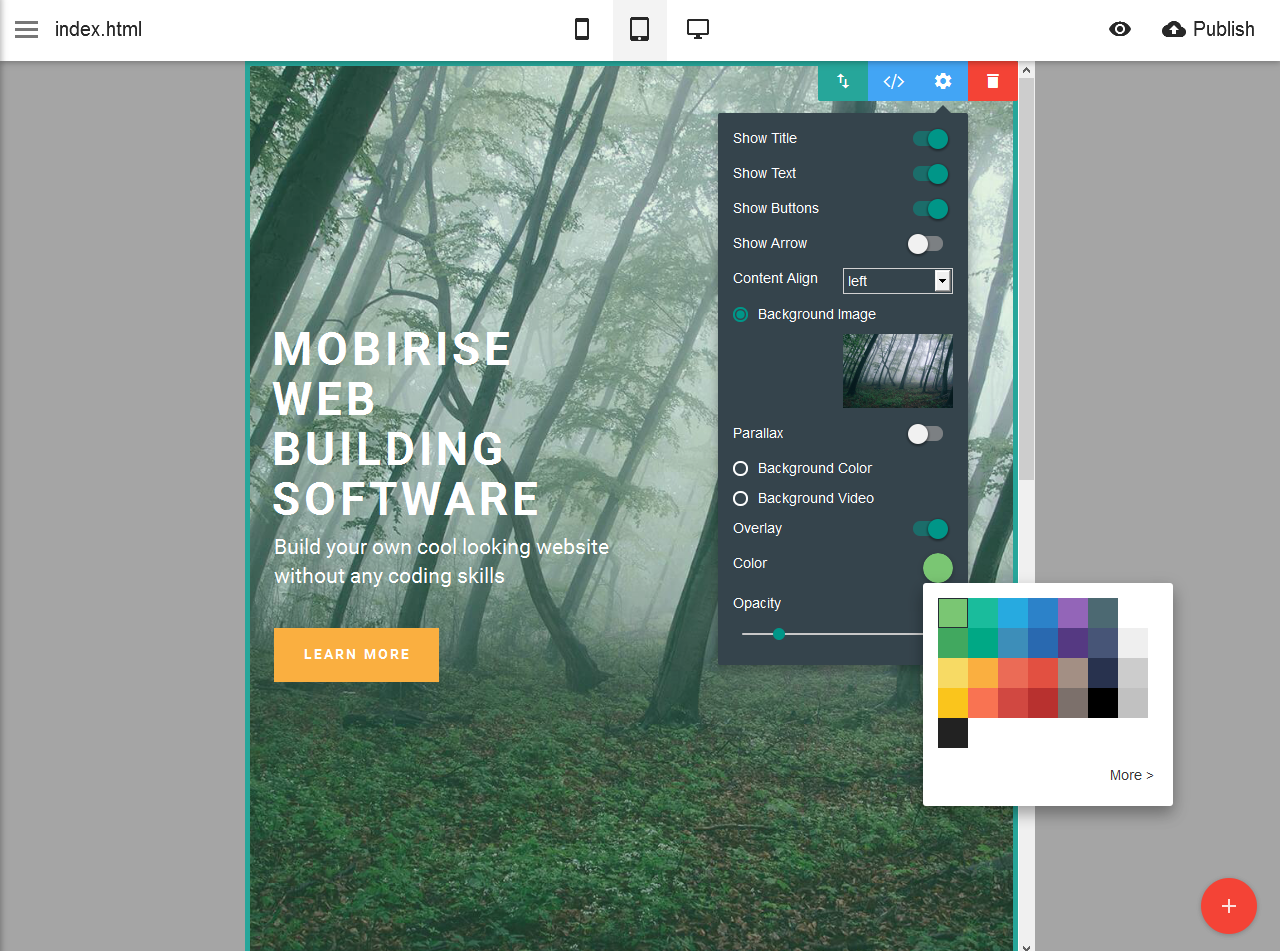
Task: Pick the black swatch in the palette
Action: 1103,703
